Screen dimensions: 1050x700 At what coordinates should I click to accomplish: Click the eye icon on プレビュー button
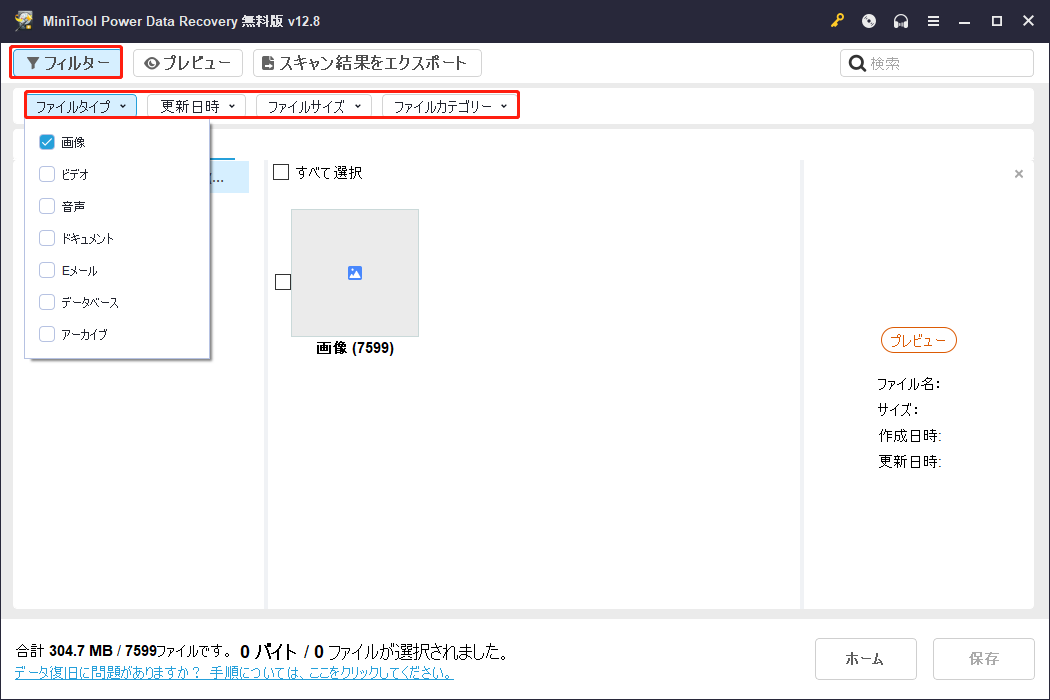[151, 62]
